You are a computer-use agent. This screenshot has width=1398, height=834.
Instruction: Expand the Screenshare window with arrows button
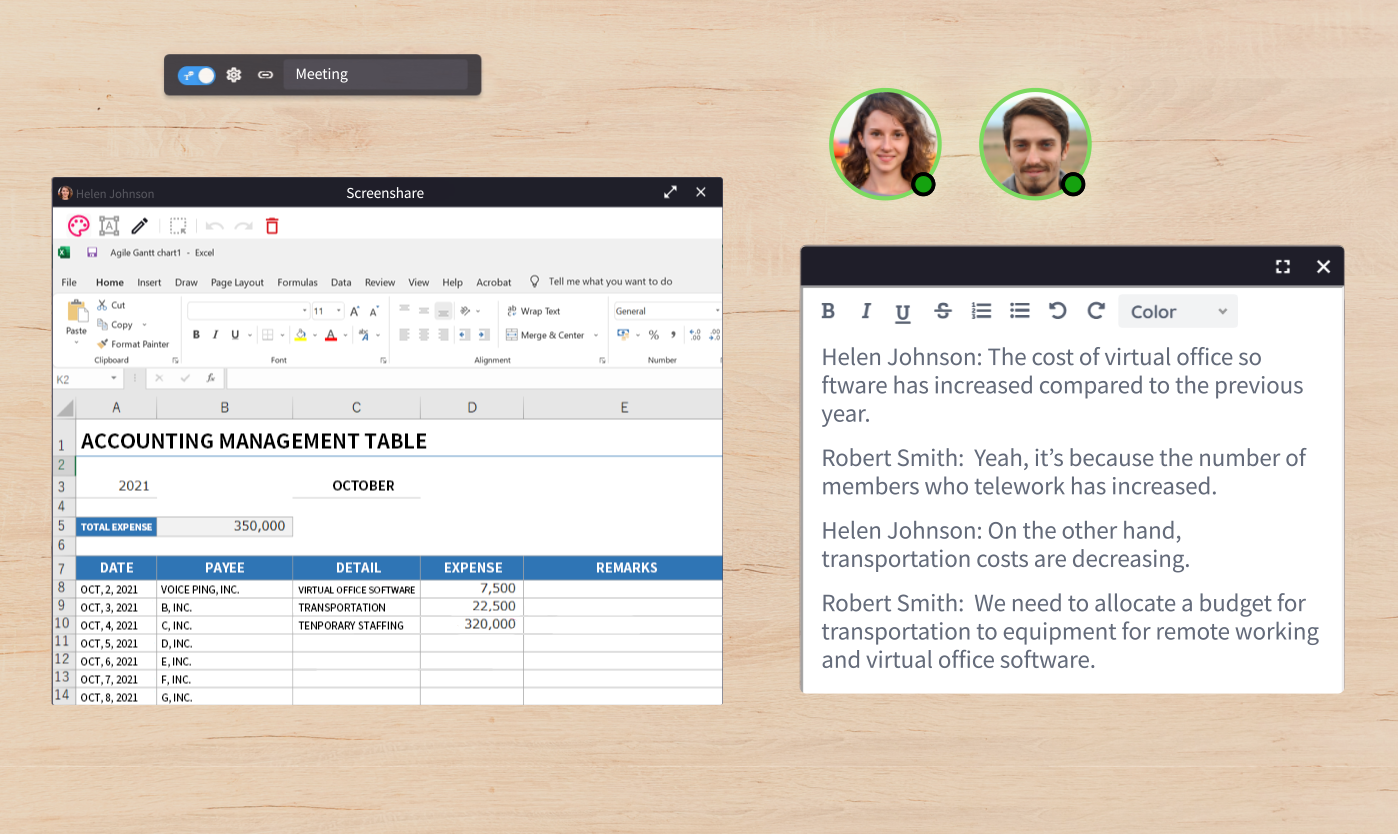pyautogui.click(x=670, y=193)
